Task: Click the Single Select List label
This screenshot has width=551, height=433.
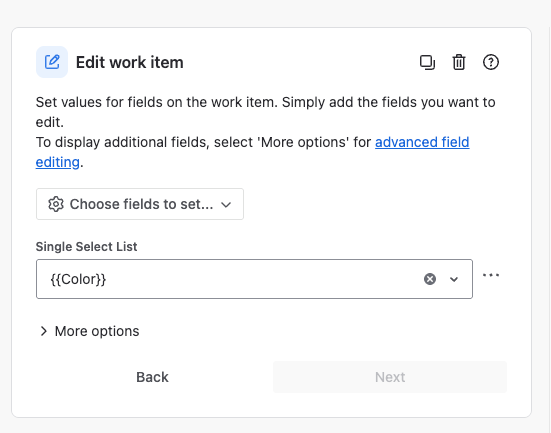Action: point(86,247)
